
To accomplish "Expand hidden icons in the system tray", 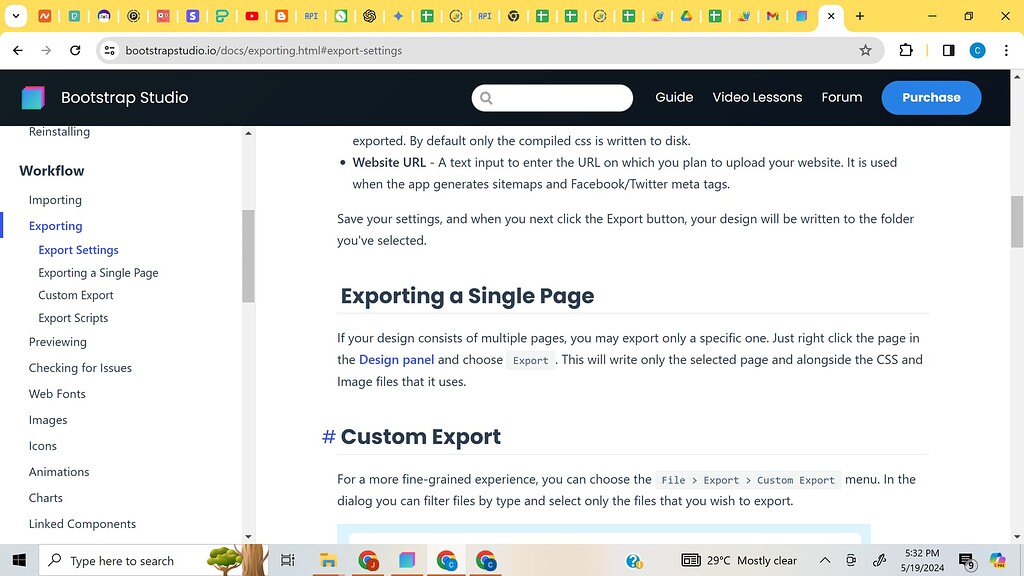I will click(825, 560).
